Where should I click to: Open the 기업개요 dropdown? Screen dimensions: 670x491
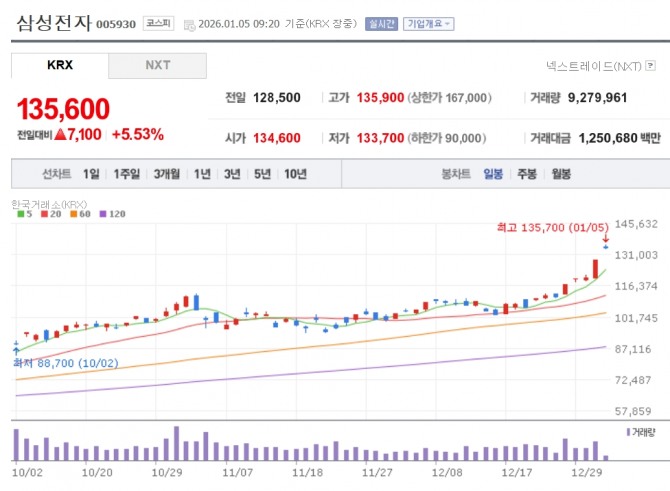click(428, 23)
